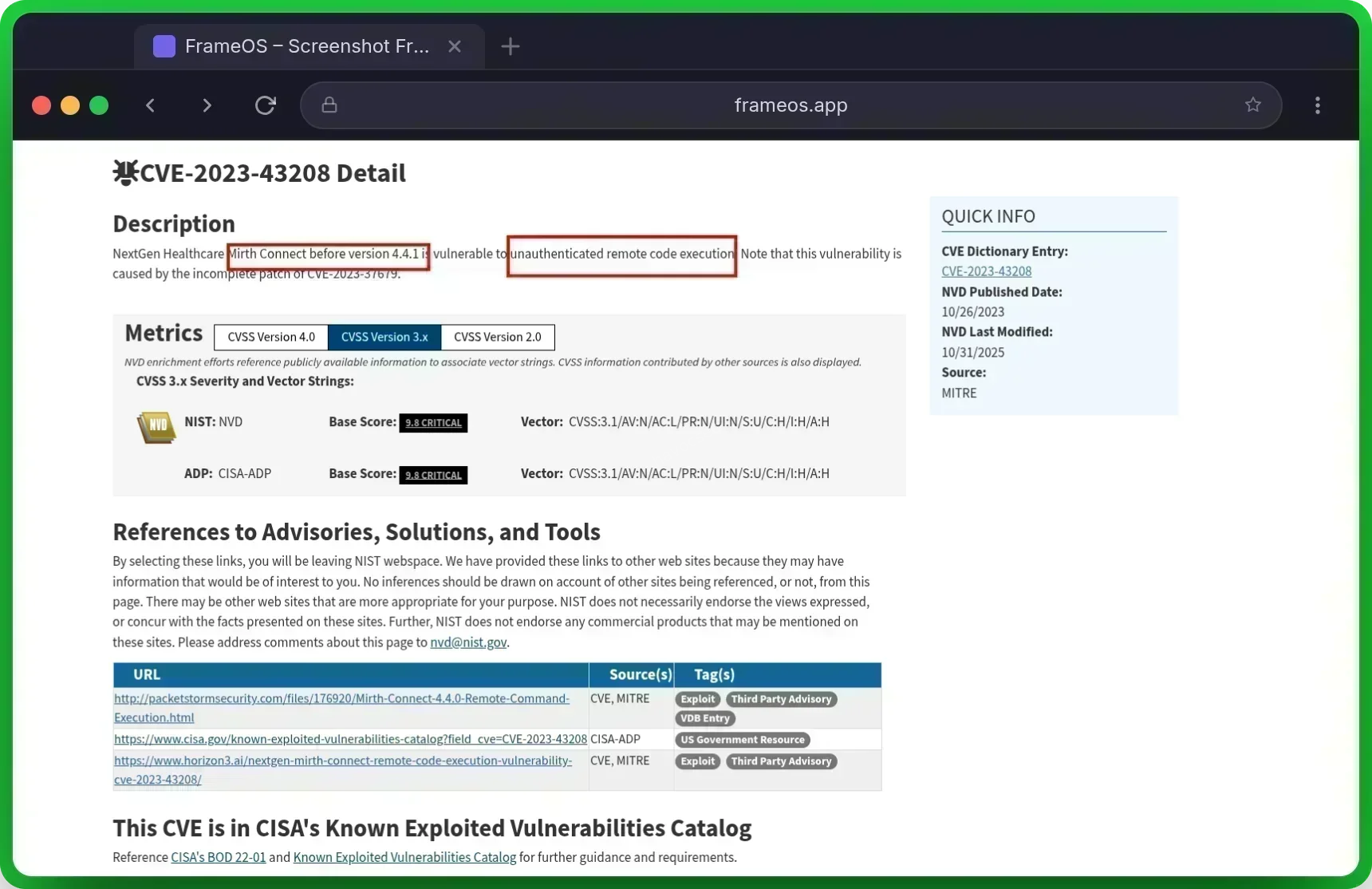Click the 'ADP: CISA-ADP' label
Image resolution: width=1372 pixels, height=889 pixels.
pos(227,473)
